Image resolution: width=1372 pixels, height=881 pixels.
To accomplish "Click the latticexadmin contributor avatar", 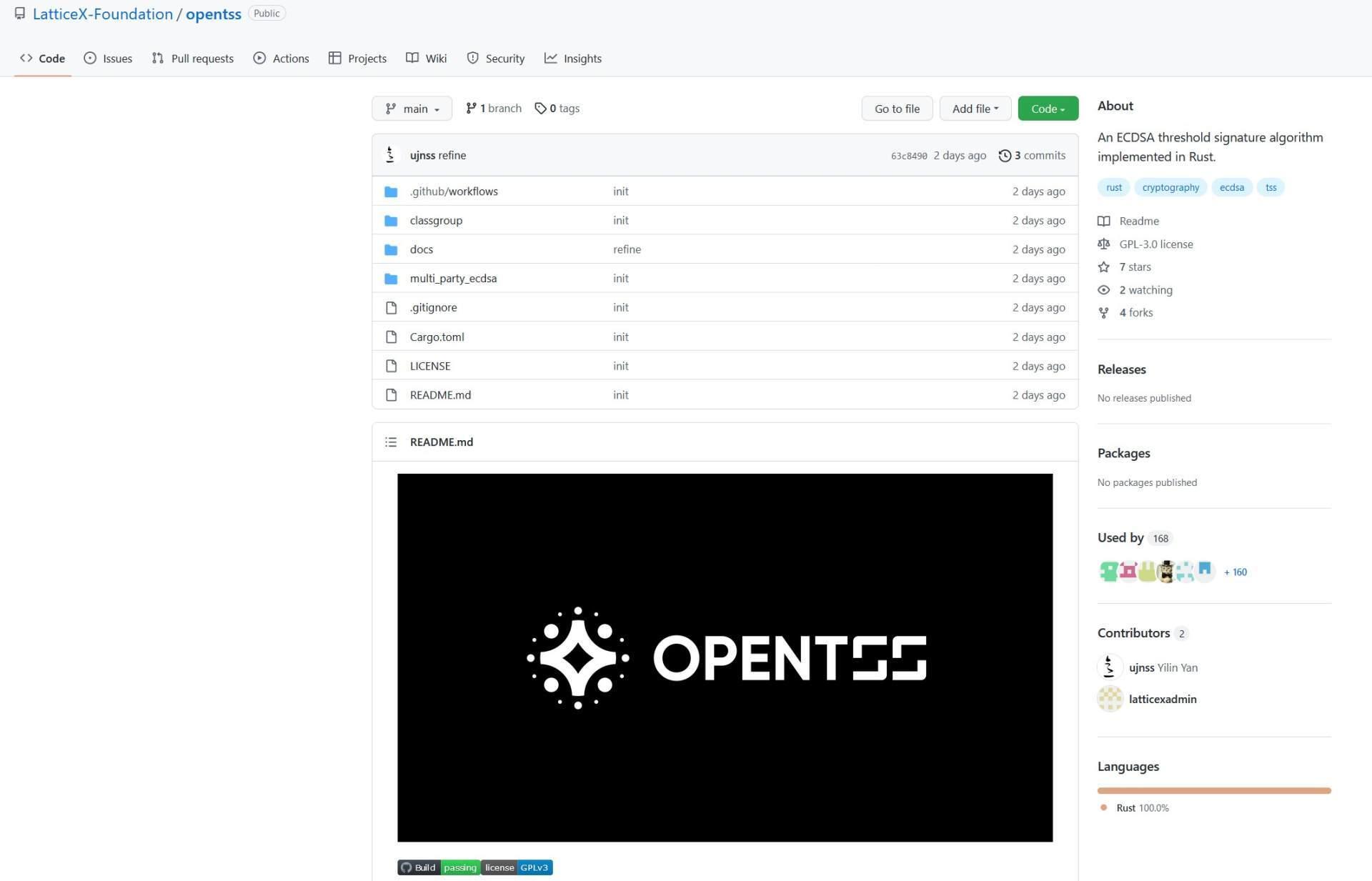I will point(1110,699).
